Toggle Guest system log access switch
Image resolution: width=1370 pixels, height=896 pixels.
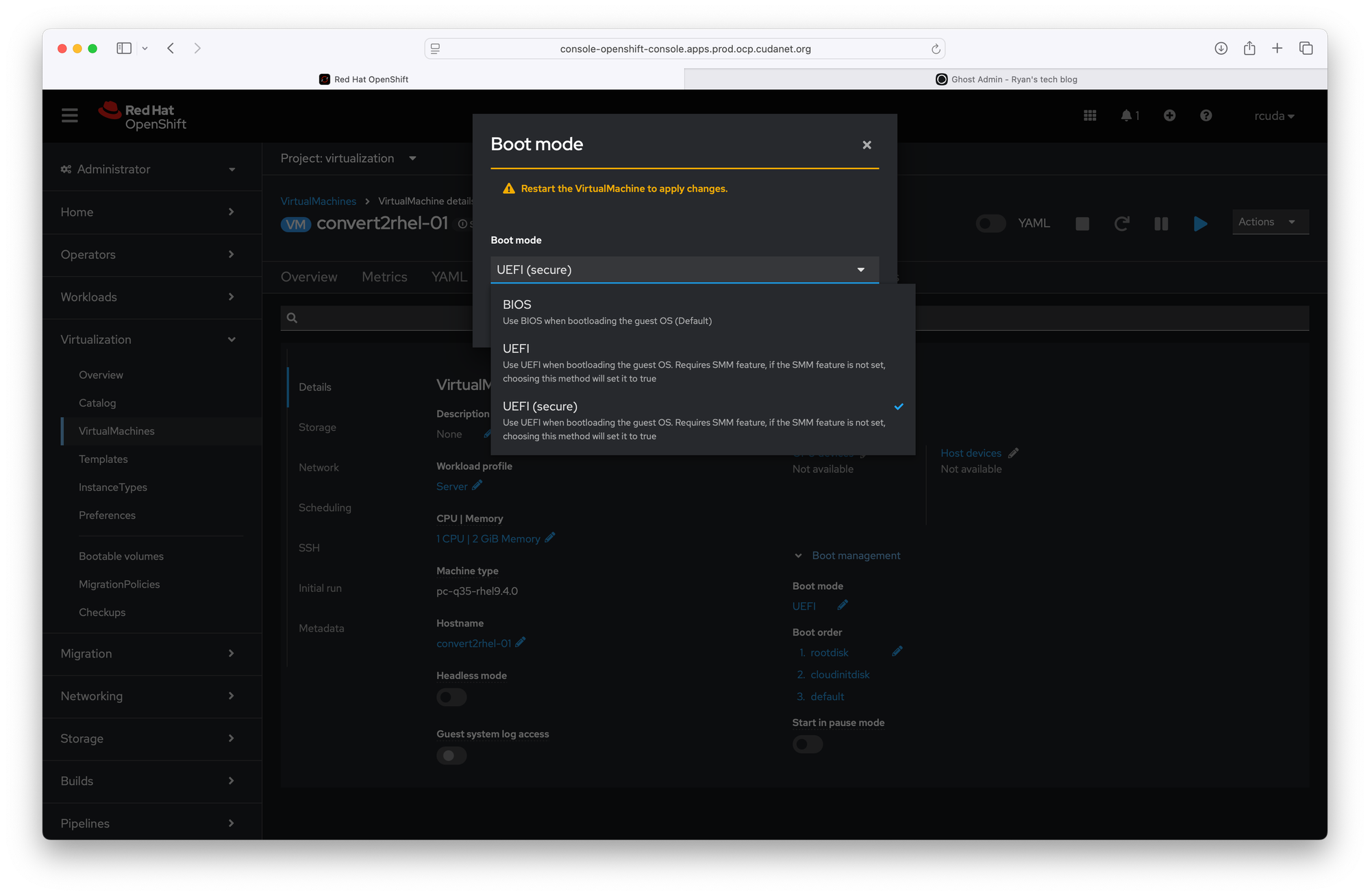point(451,756)
